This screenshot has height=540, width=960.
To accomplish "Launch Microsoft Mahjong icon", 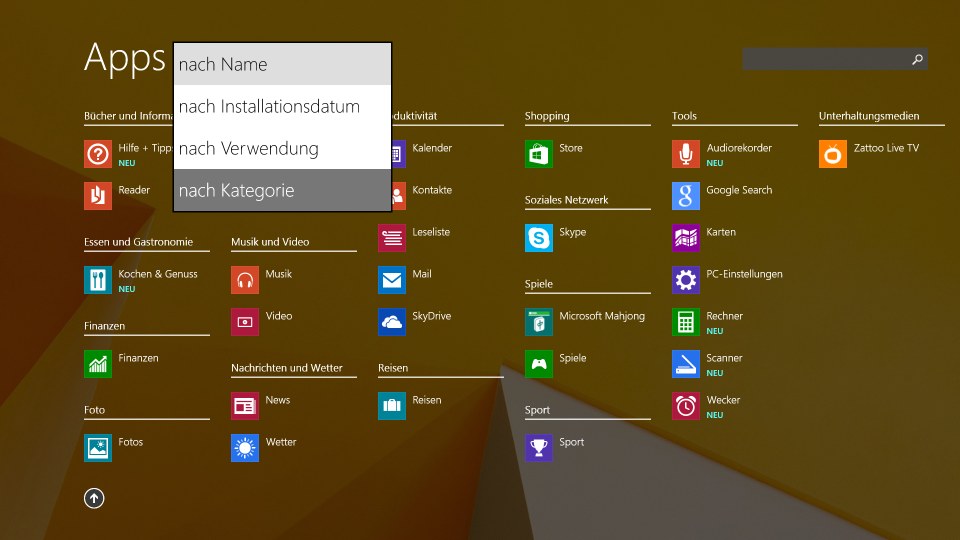I will click(x=539, y=322).
